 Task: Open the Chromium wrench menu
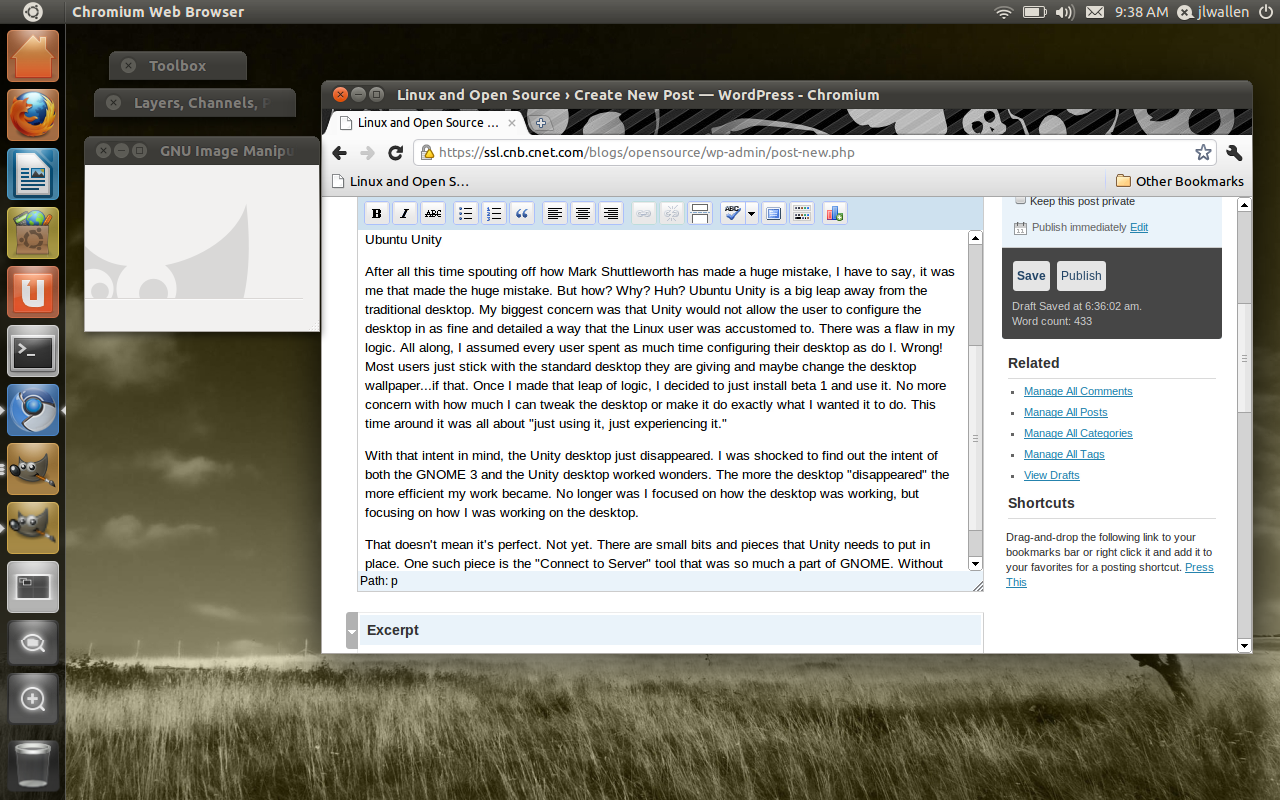coord(1234,153)
